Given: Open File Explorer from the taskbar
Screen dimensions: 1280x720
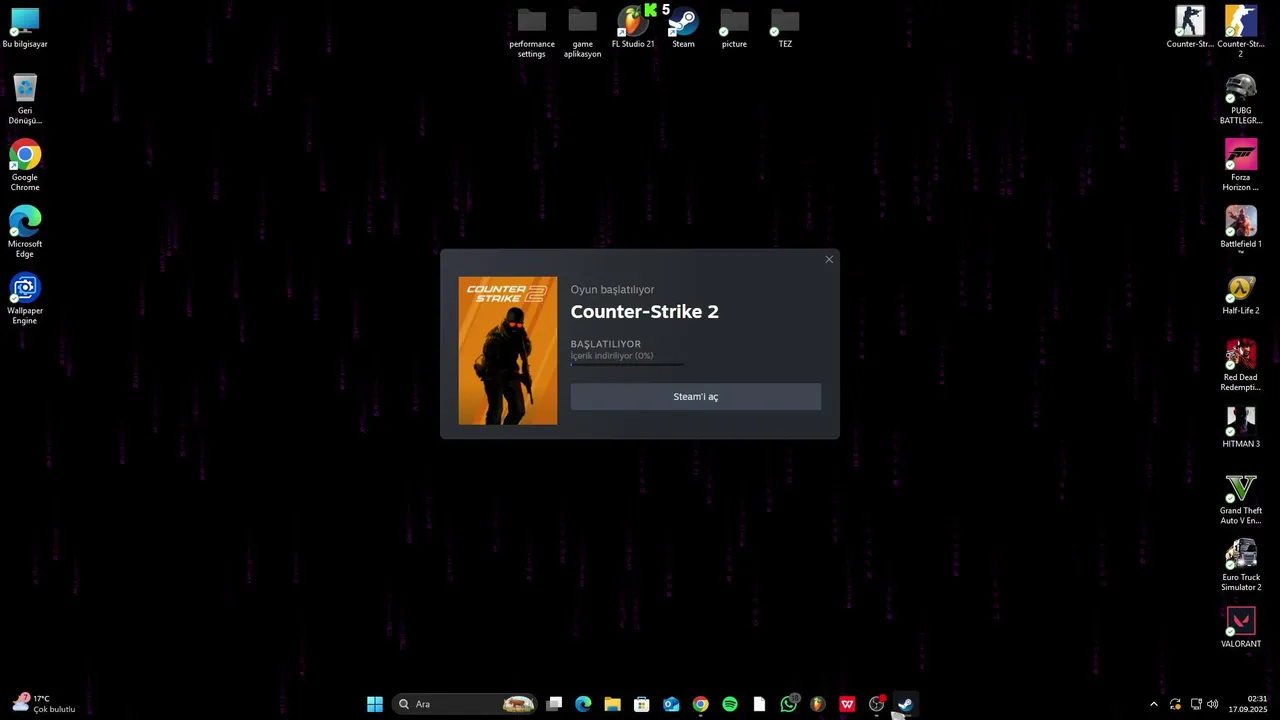Looking at the screenshot, I should [x=612, y=704].
